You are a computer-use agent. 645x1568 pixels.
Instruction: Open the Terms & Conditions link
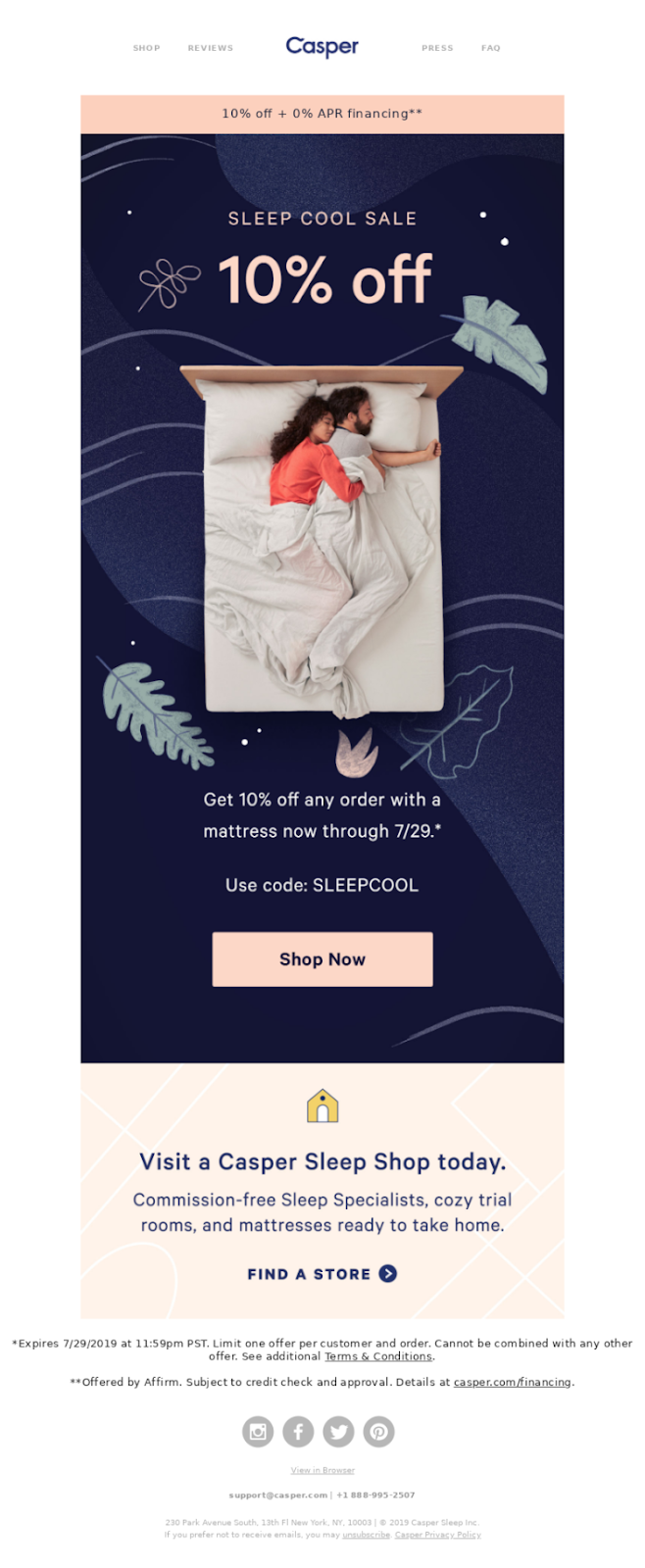378,1356
